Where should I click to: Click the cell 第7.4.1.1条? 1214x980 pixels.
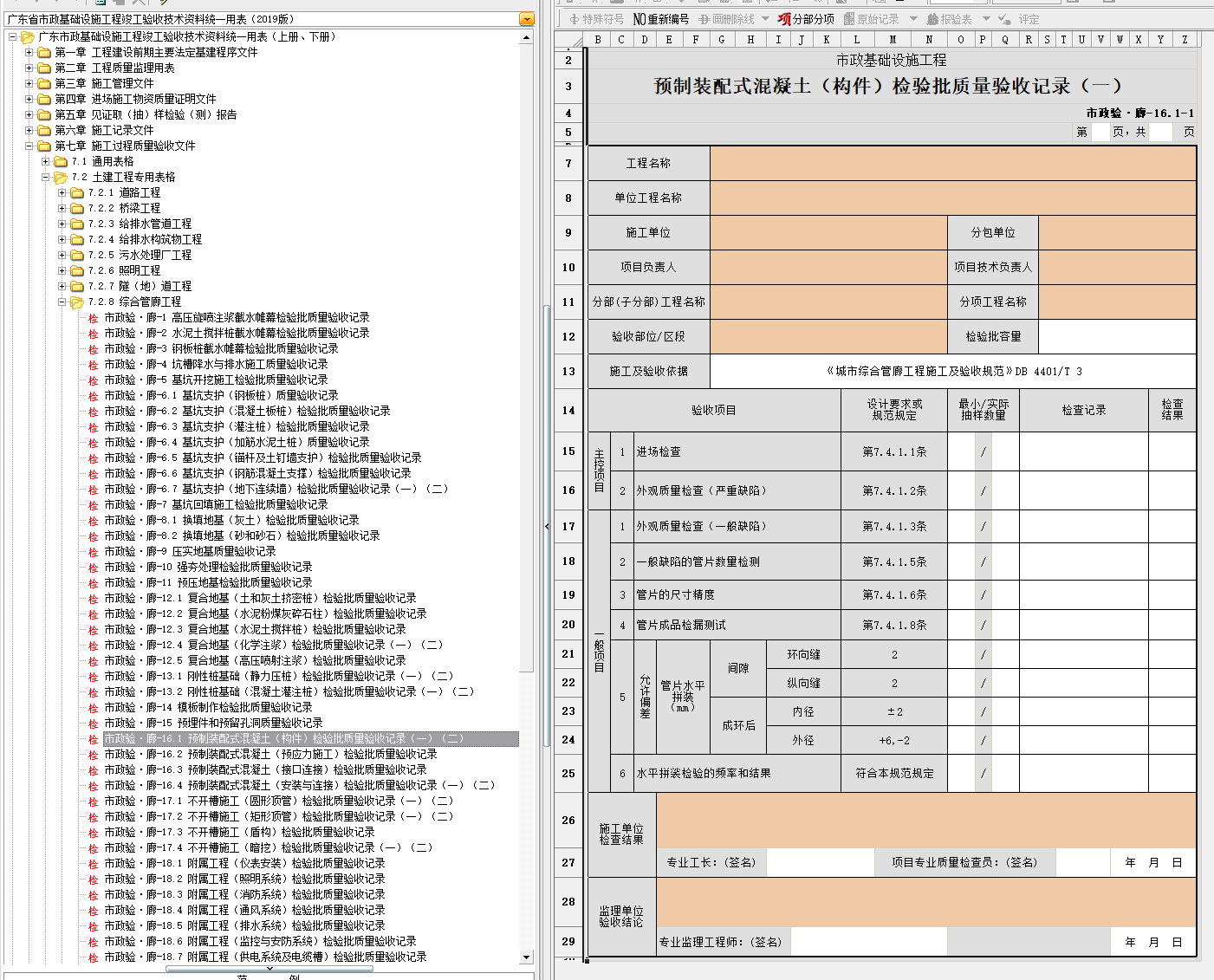[894, 451]
